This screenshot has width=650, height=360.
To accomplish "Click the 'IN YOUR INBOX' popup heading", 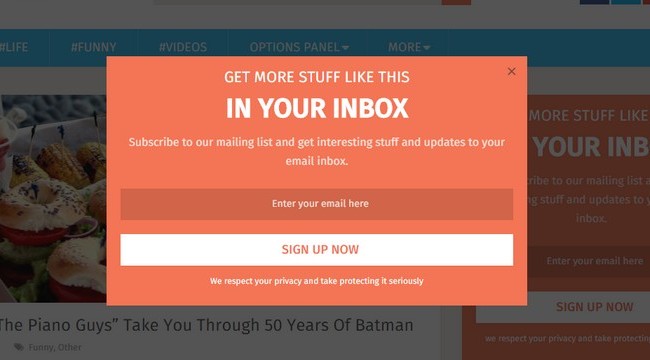I will 317,109.
